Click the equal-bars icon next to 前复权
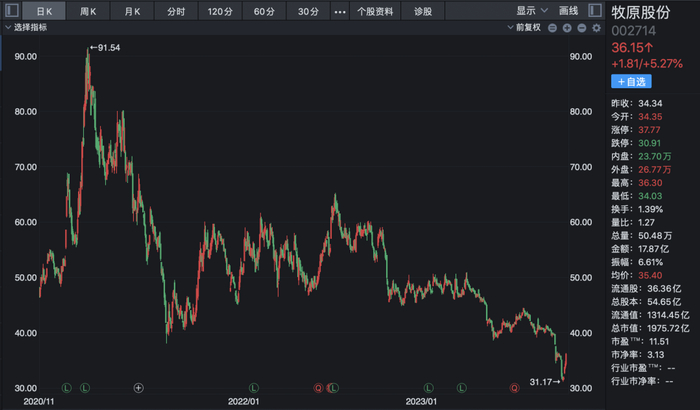The height and width of the screenshot is (410, 700). [x=553, y=27]
